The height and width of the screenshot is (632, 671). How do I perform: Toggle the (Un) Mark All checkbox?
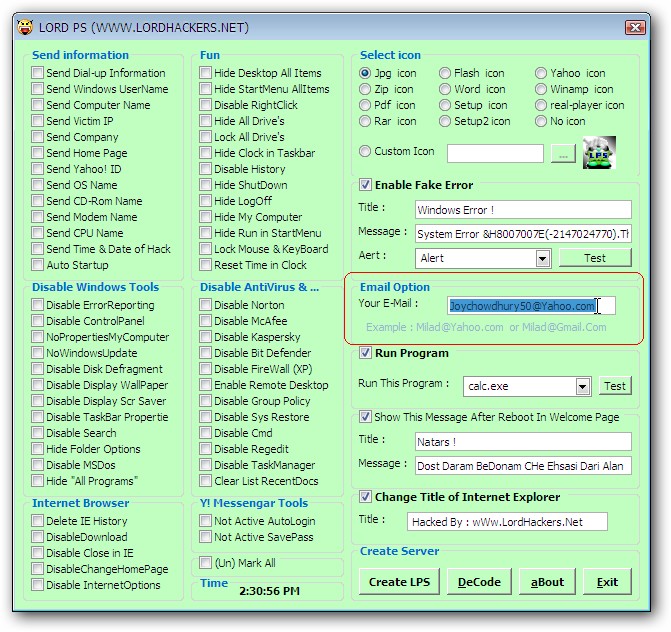point(205,562)
